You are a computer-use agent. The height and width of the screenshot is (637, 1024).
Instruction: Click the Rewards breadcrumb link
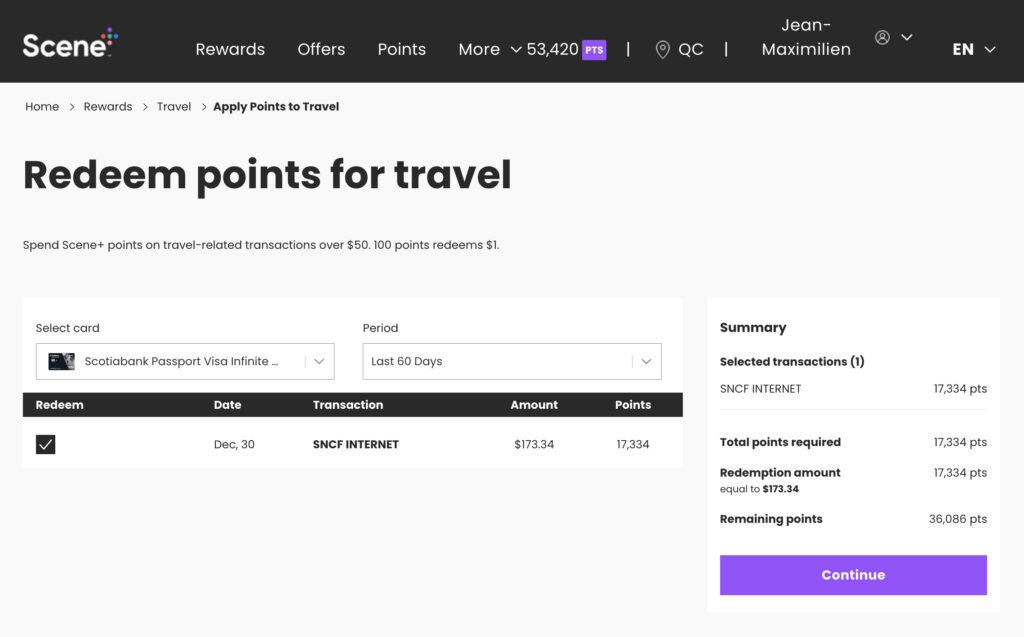[x=108, y=106]
